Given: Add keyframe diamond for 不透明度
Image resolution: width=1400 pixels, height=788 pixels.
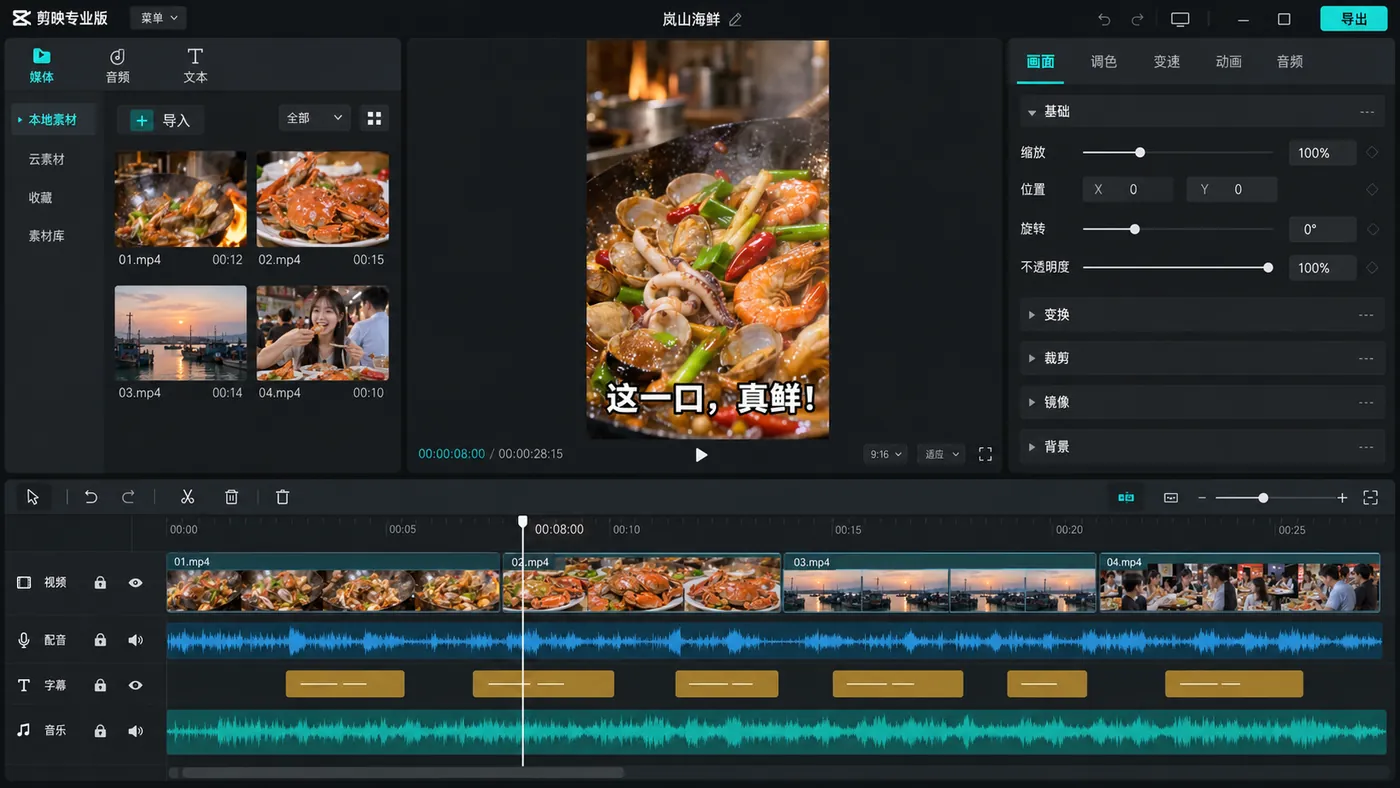Looking at the screenshot, I should 1372,268.
